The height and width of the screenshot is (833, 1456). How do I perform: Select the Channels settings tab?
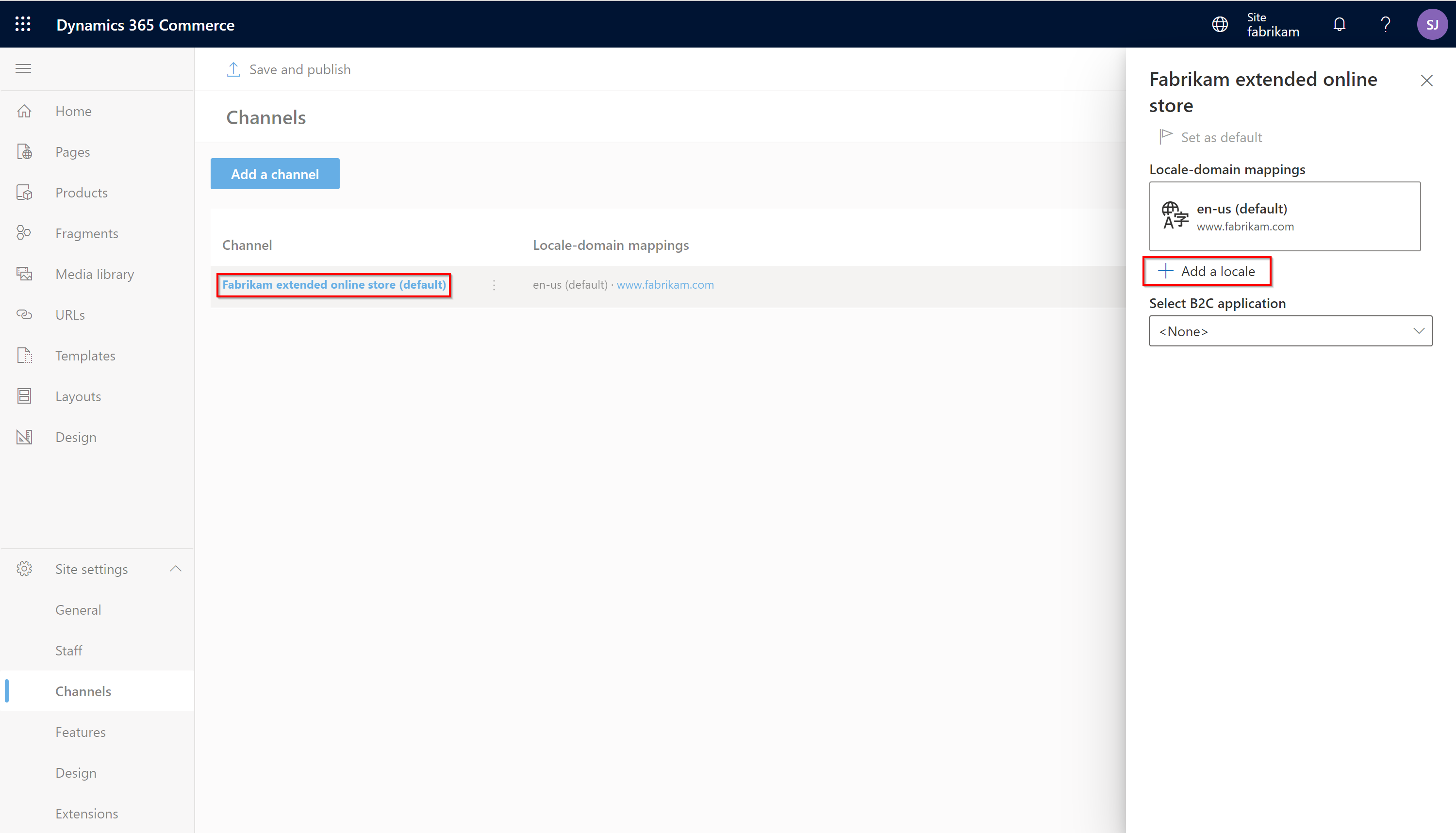(84, 690)
